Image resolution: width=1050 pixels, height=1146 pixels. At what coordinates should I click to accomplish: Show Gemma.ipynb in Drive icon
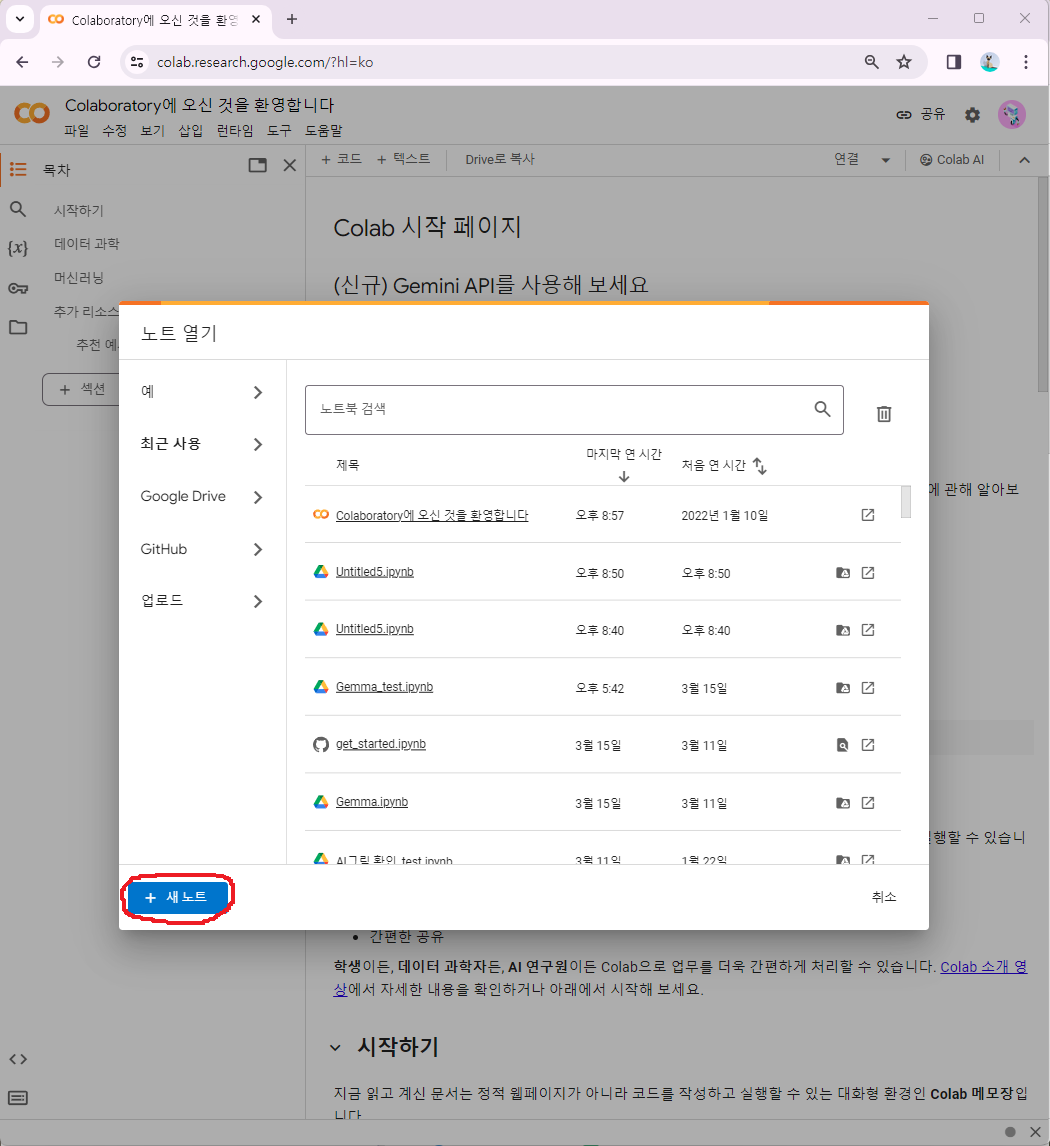pyautogui.click(x=842, y=802)
